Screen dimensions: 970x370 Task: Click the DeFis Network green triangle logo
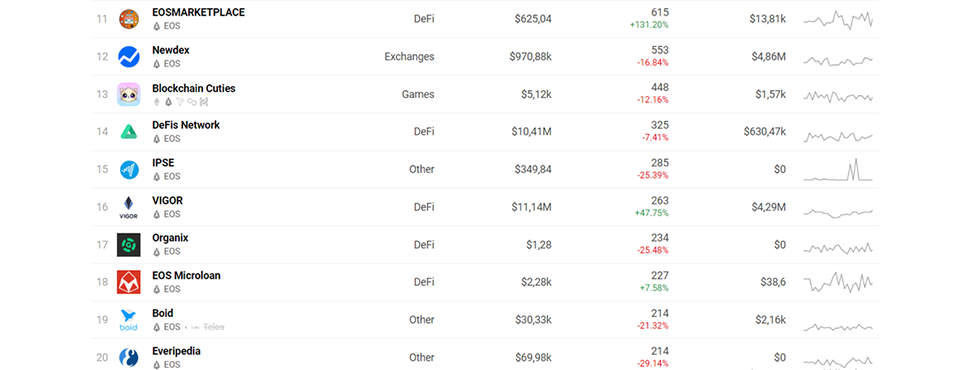(x=129, y=132)
